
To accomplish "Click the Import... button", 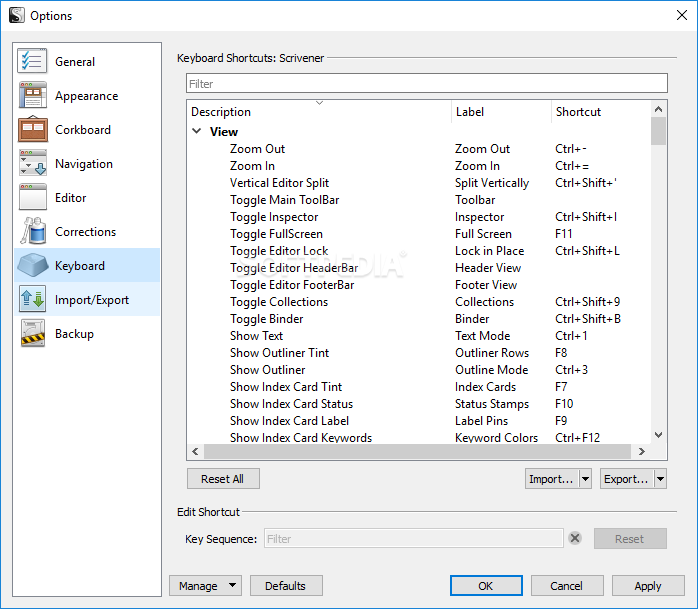I will pyautogui.click(x=552, y=479).
